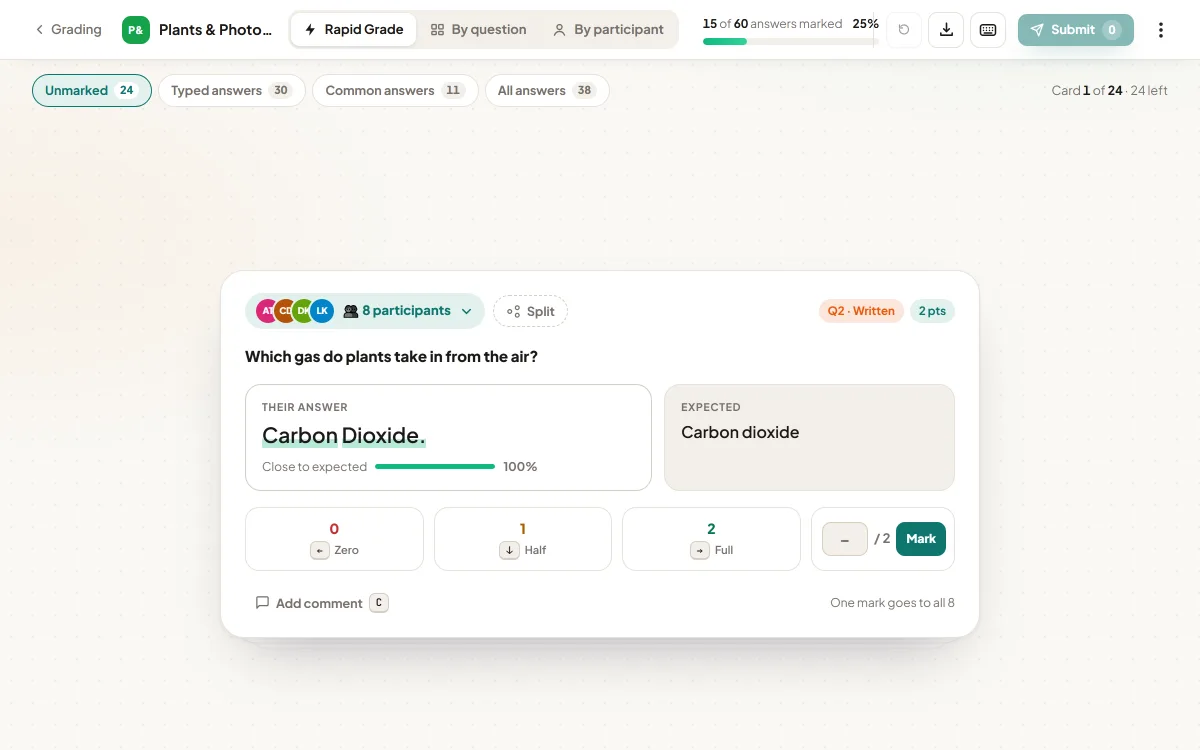Click the answers marked progress bar
The image size is (1200, 750).
[x=790, y=41]
